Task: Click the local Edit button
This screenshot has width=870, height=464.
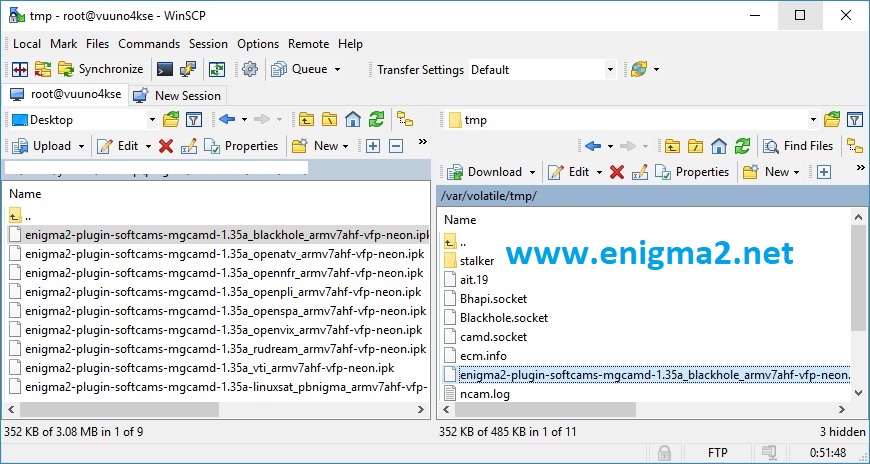Action: click(x=118, y=146)
